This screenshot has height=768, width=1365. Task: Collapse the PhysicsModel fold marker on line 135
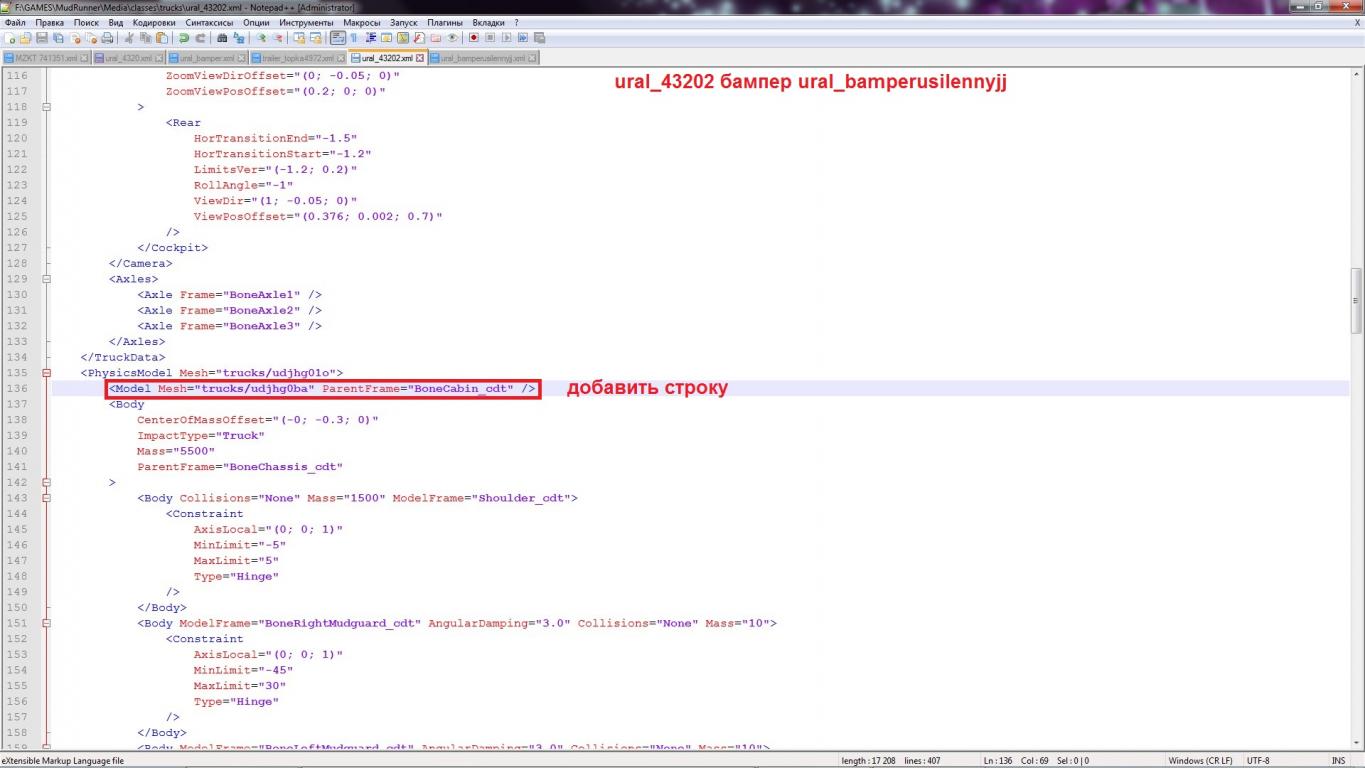[x=45, y=373]
